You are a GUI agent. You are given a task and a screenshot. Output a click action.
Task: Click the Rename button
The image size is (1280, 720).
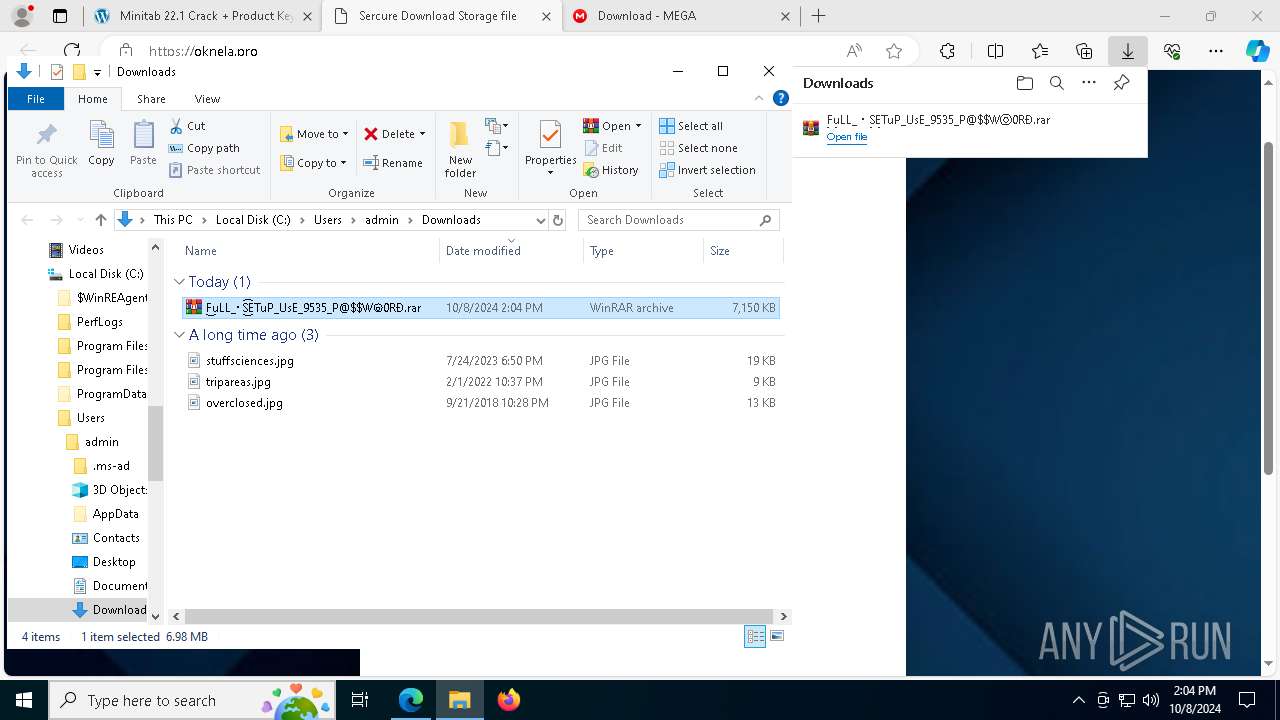(x=393, y=163)
